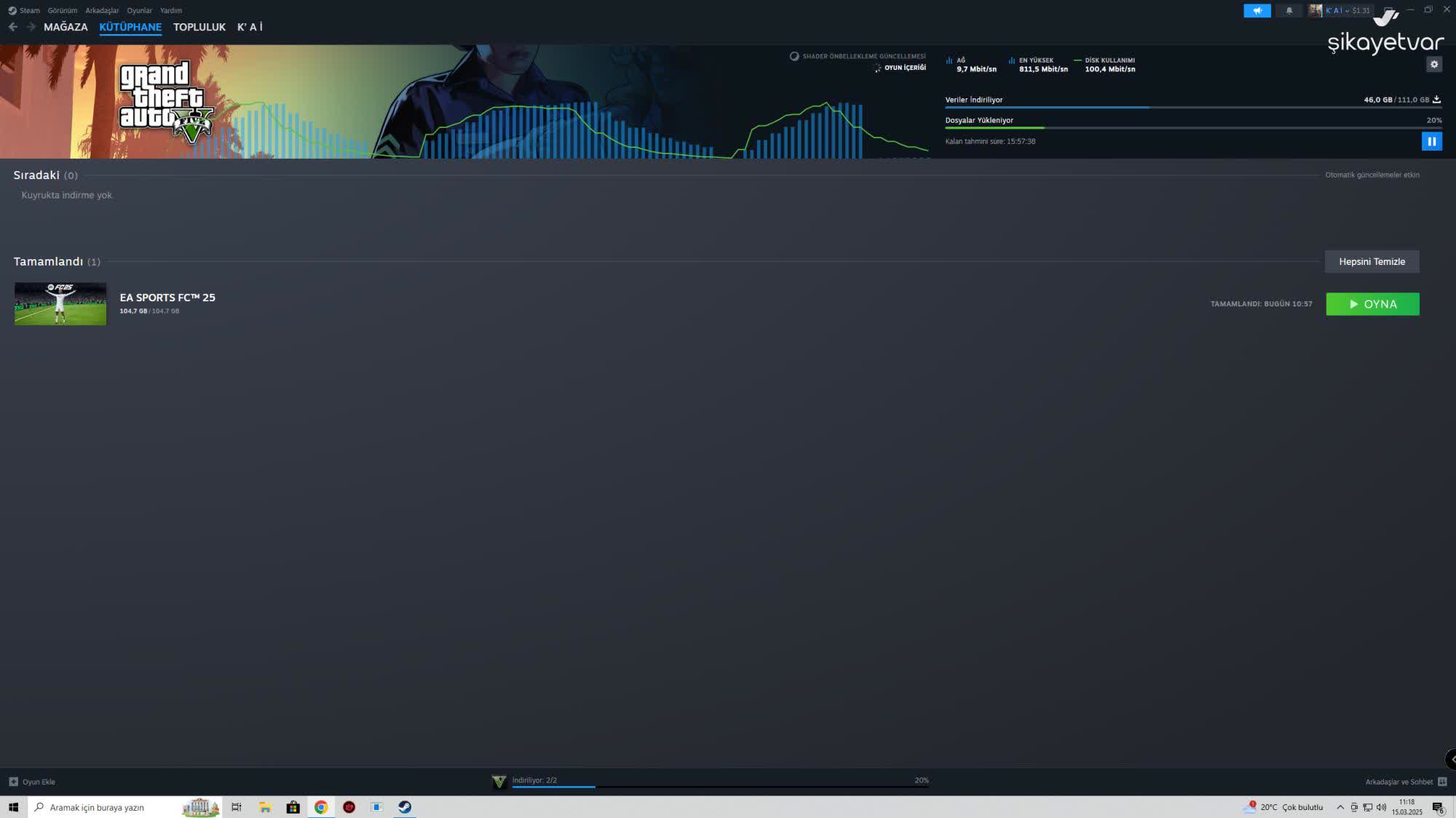Go back with the left arrow

tap(13, 27)
